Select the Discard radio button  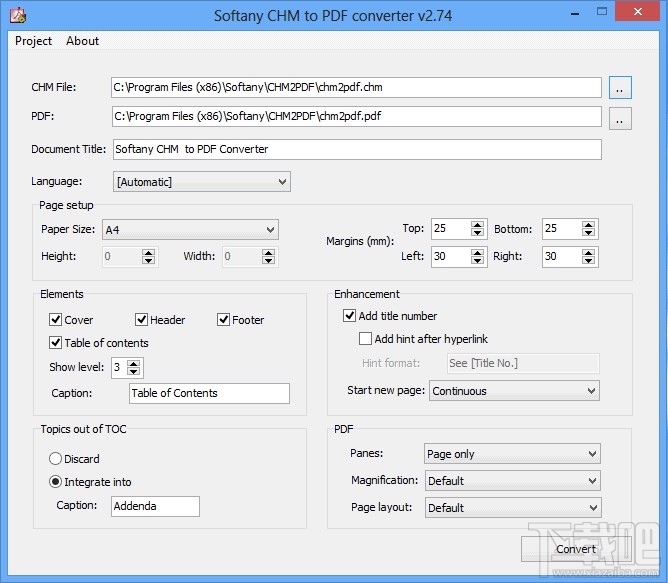tap(55, 459)
